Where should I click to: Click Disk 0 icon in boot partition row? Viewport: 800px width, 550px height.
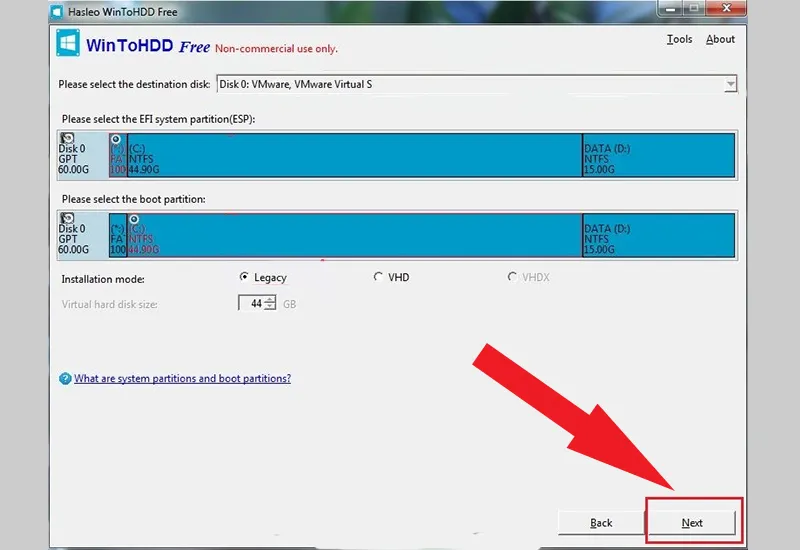(x=68, y=218)
